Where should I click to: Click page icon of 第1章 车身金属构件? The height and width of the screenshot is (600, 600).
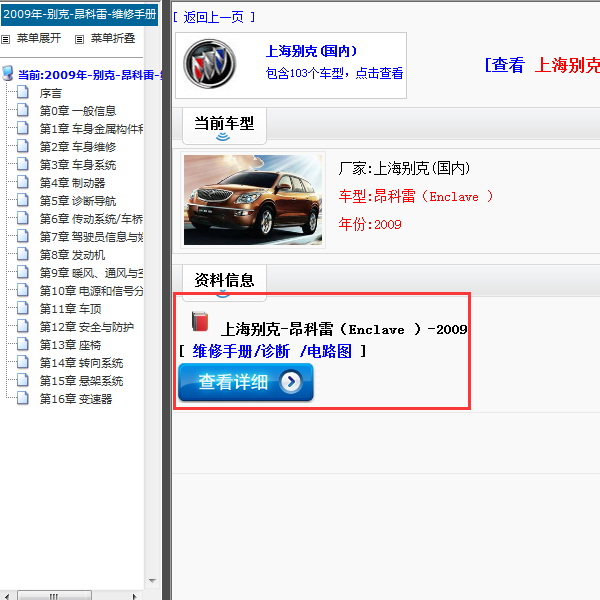pyautogui.click(x=23, y=128)
